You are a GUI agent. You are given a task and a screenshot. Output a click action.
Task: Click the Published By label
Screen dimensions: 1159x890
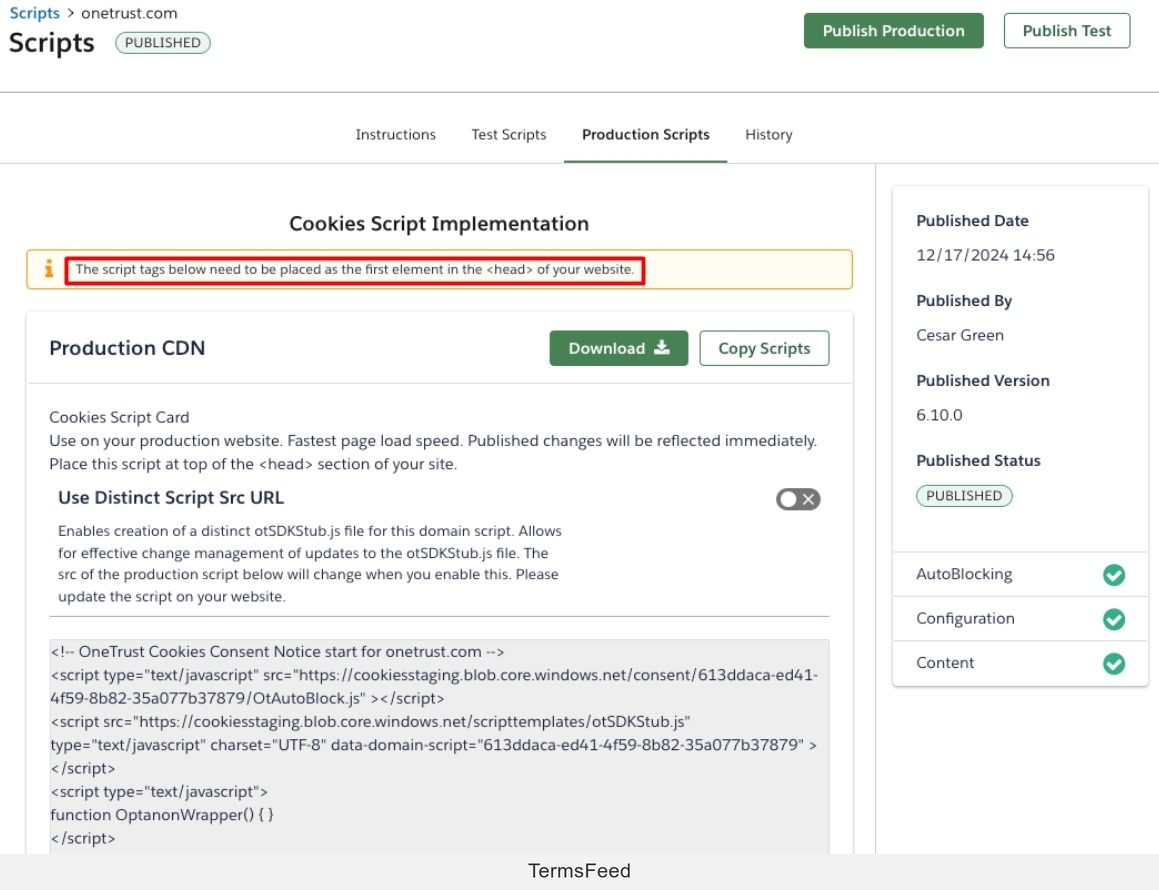[x=964, y=301]
